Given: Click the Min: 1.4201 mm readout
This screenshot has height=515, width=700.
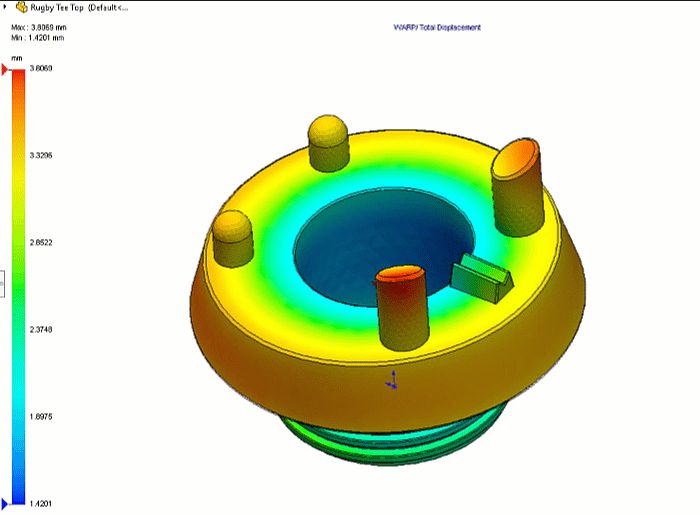Looking at the screenshot, I should 39,37.
